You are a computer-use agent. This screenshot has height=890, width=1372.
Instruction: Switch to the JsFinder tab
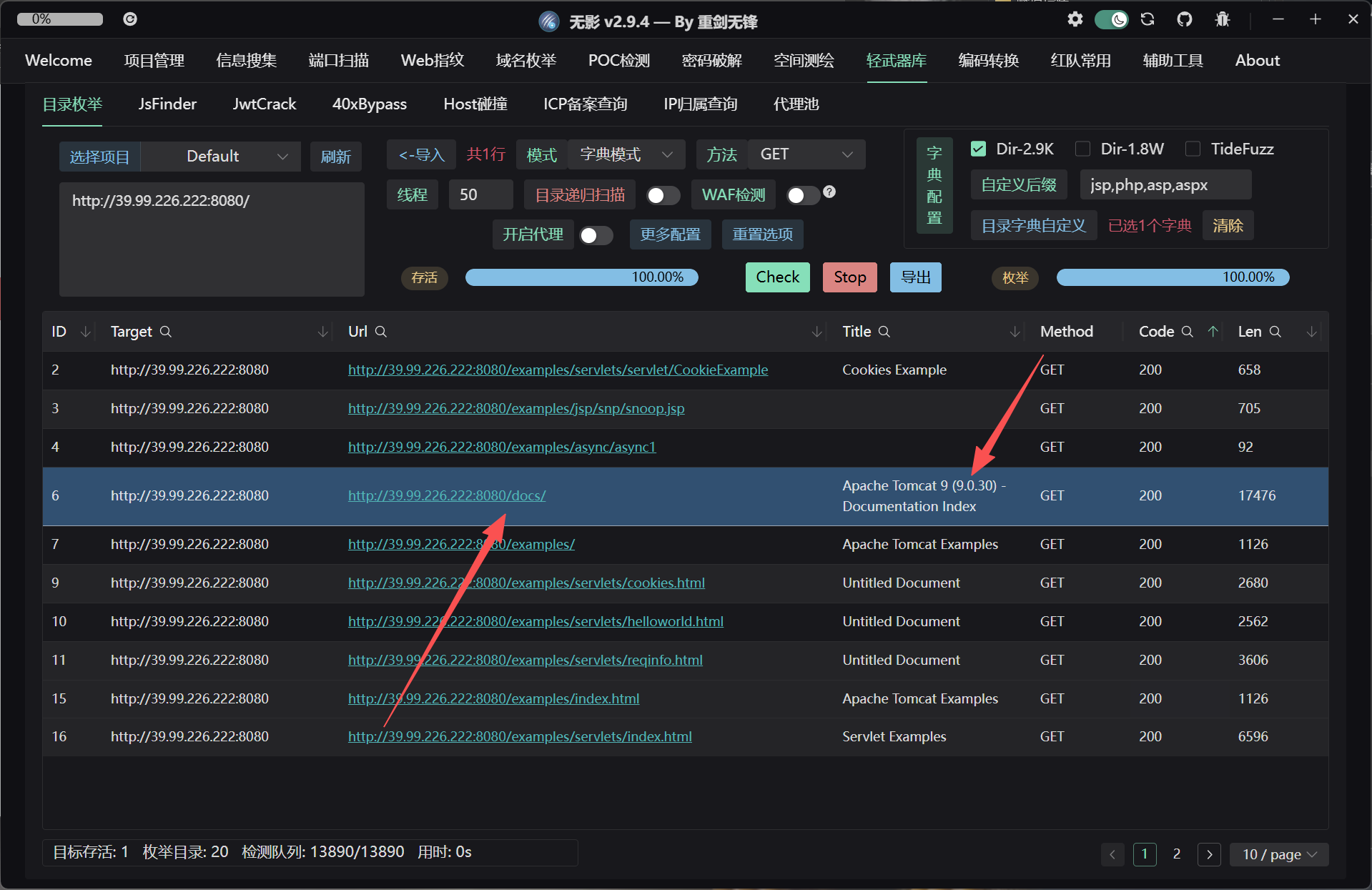[x=167, y=104]
